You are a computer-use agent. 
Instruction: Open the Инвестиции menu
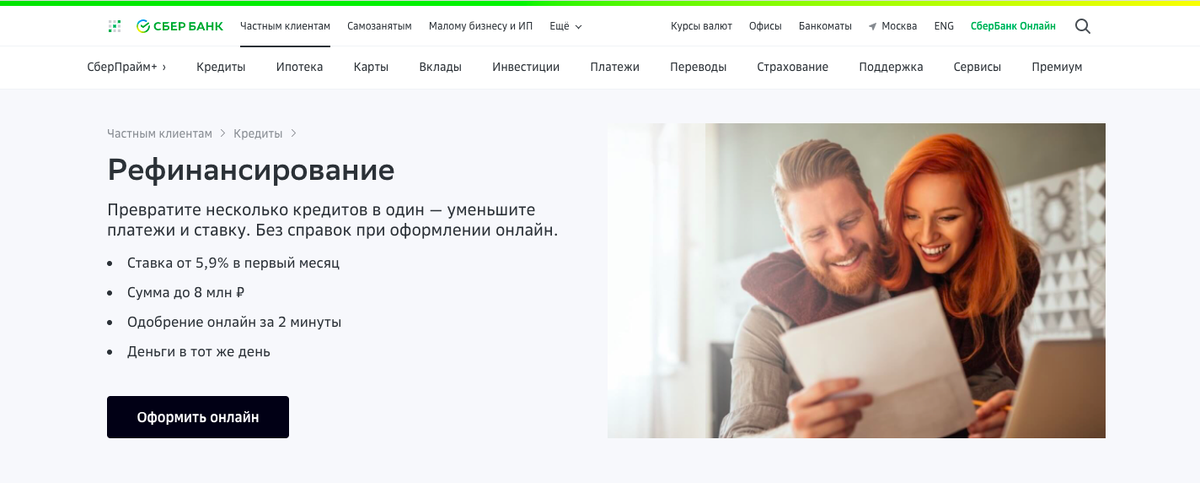click(x=526, y=67)
